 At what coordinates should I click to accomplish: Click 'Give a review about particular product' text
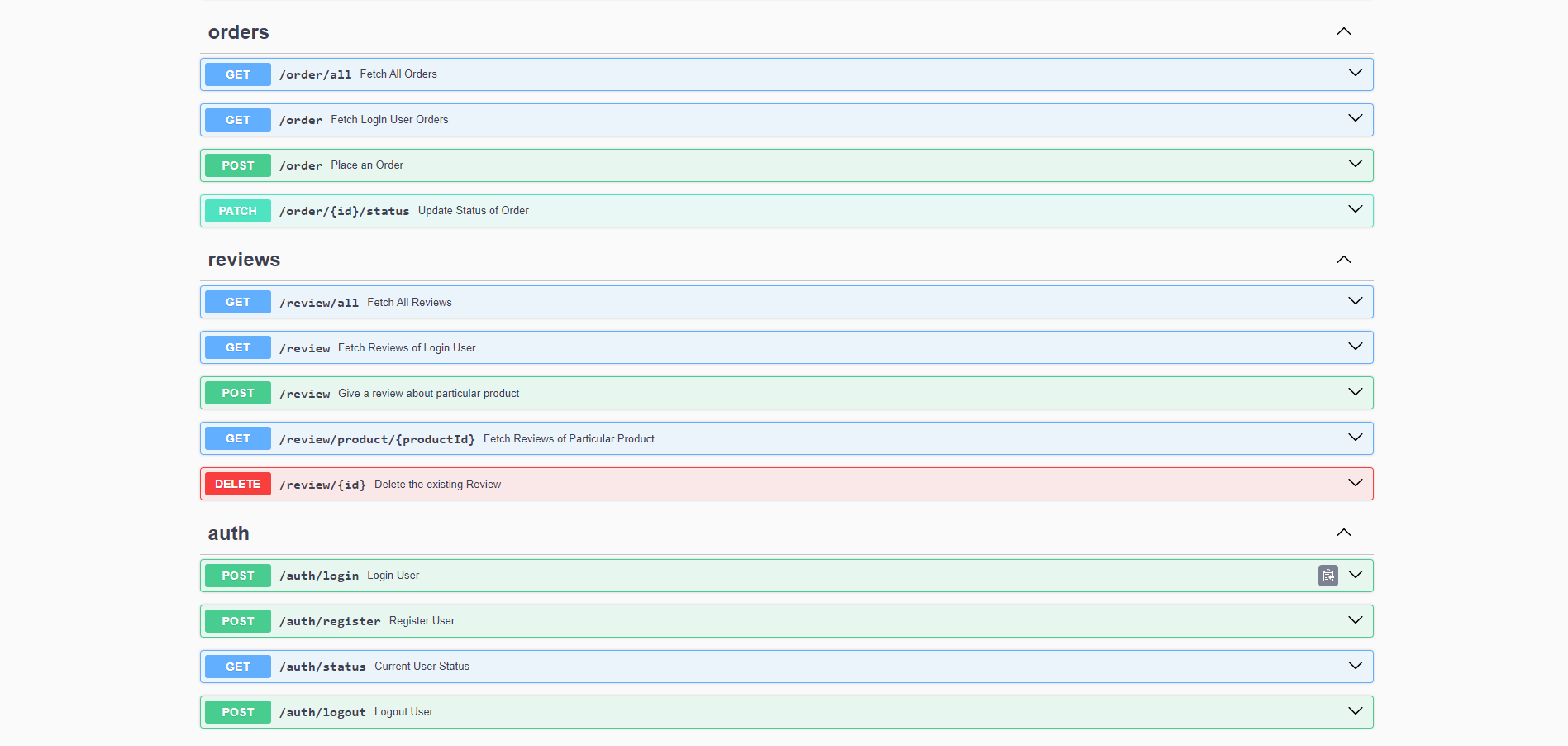pyautogui.click(x=429, y=394)
